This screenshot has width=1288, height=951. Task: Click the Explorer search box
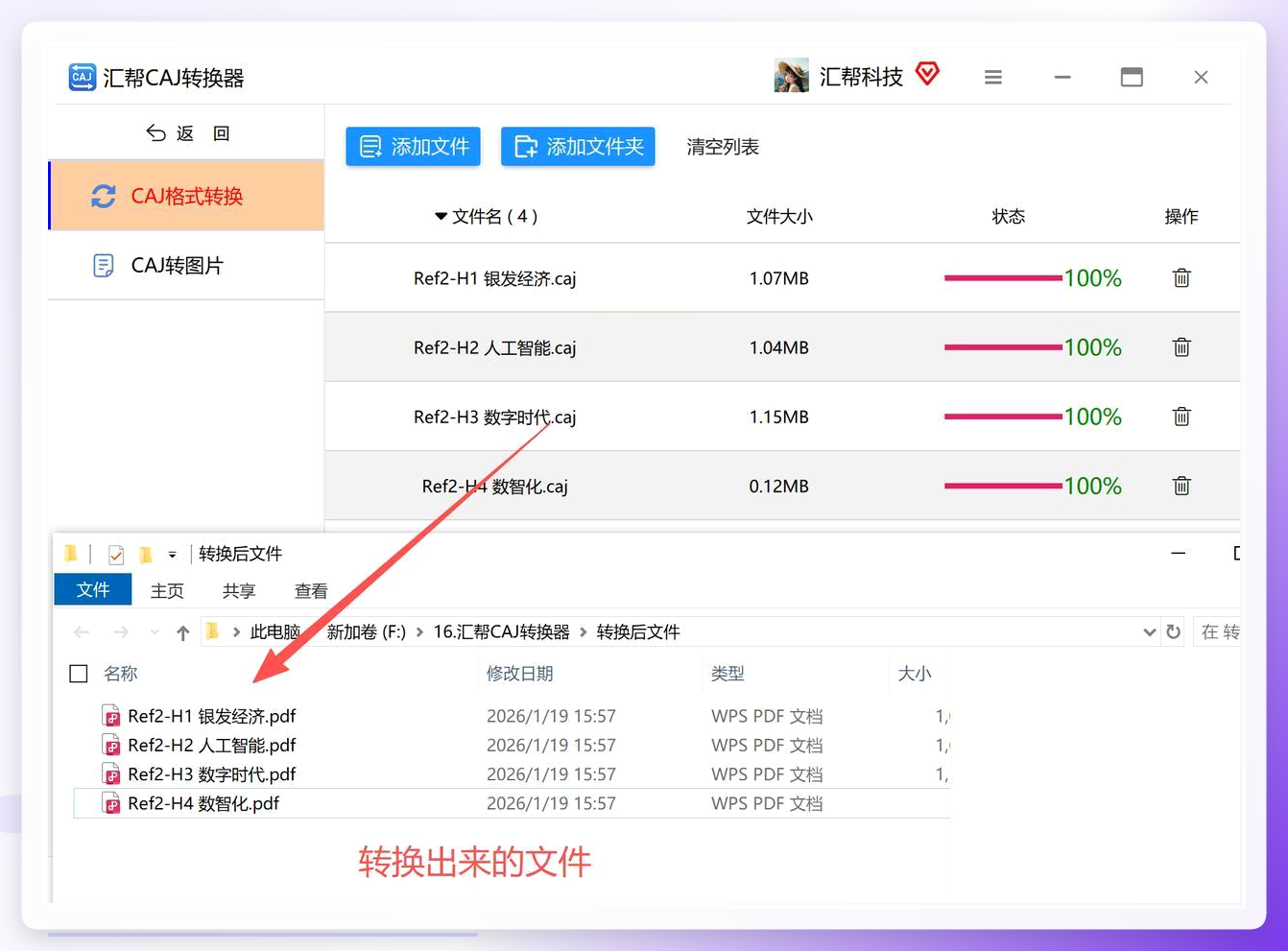click(1217, 631)
